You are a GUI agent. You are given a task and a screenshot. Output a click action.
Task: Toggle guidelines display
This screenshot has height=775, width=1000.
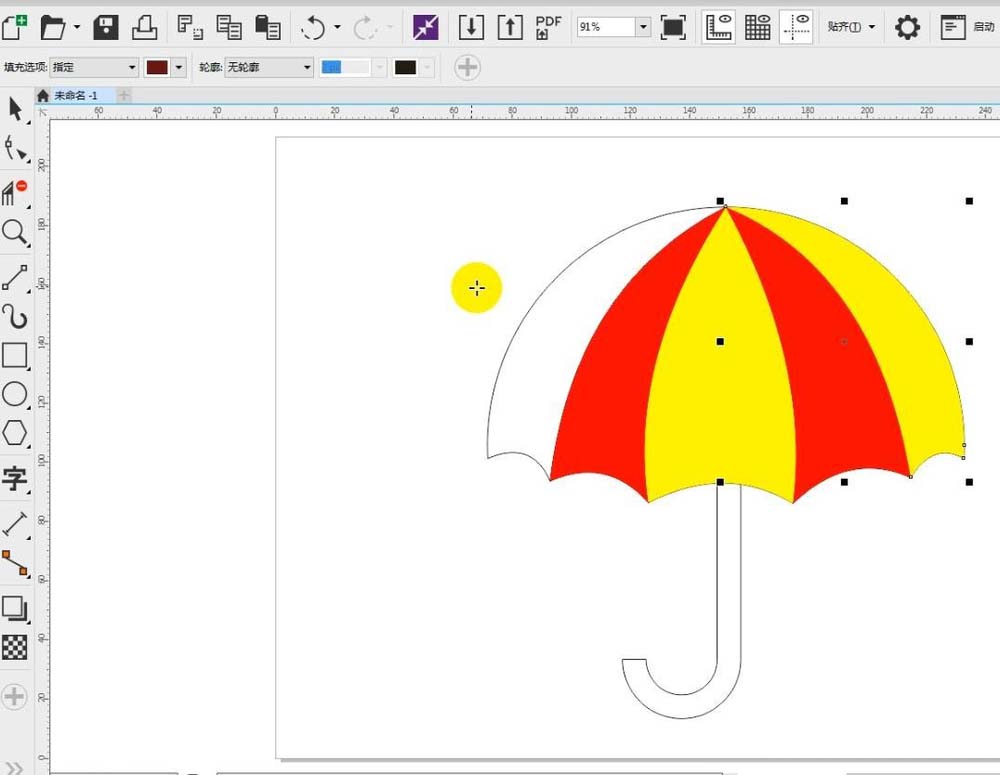[x=797, y=27]
